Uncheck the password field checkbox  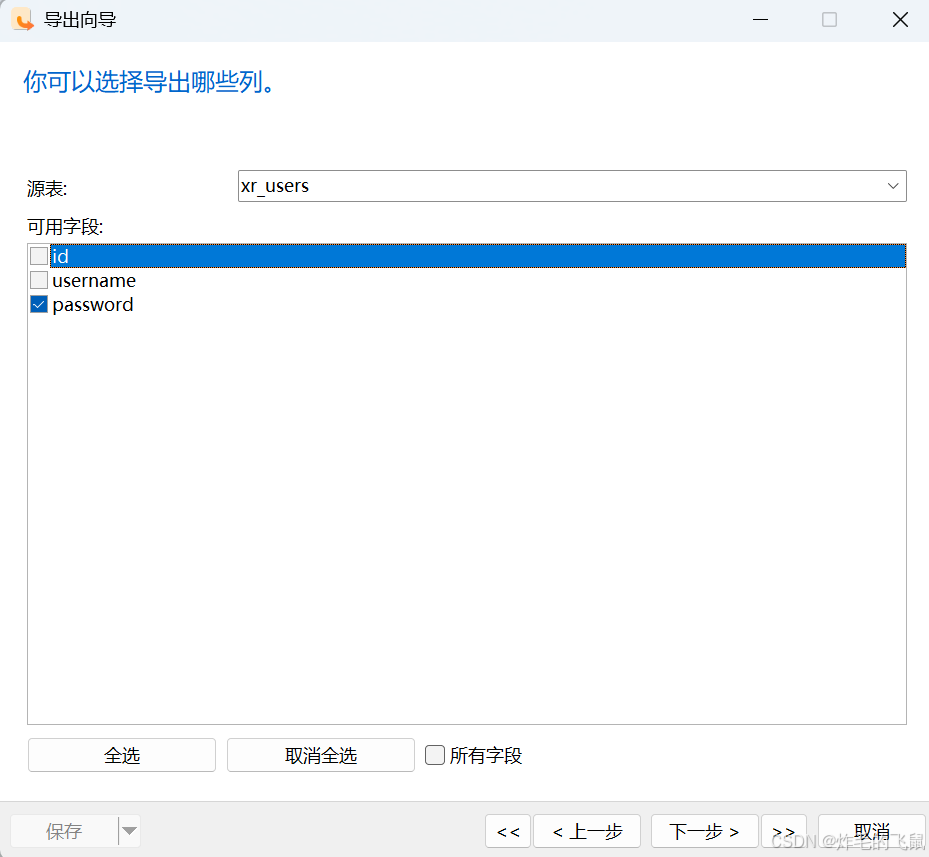[x=38, y=304]
